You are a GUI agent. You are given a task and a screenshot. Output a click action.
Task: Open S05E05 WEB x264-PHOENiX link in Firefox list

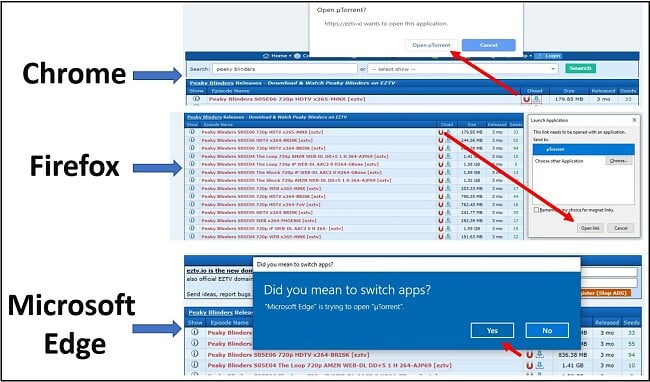click(x=259, y=220)
